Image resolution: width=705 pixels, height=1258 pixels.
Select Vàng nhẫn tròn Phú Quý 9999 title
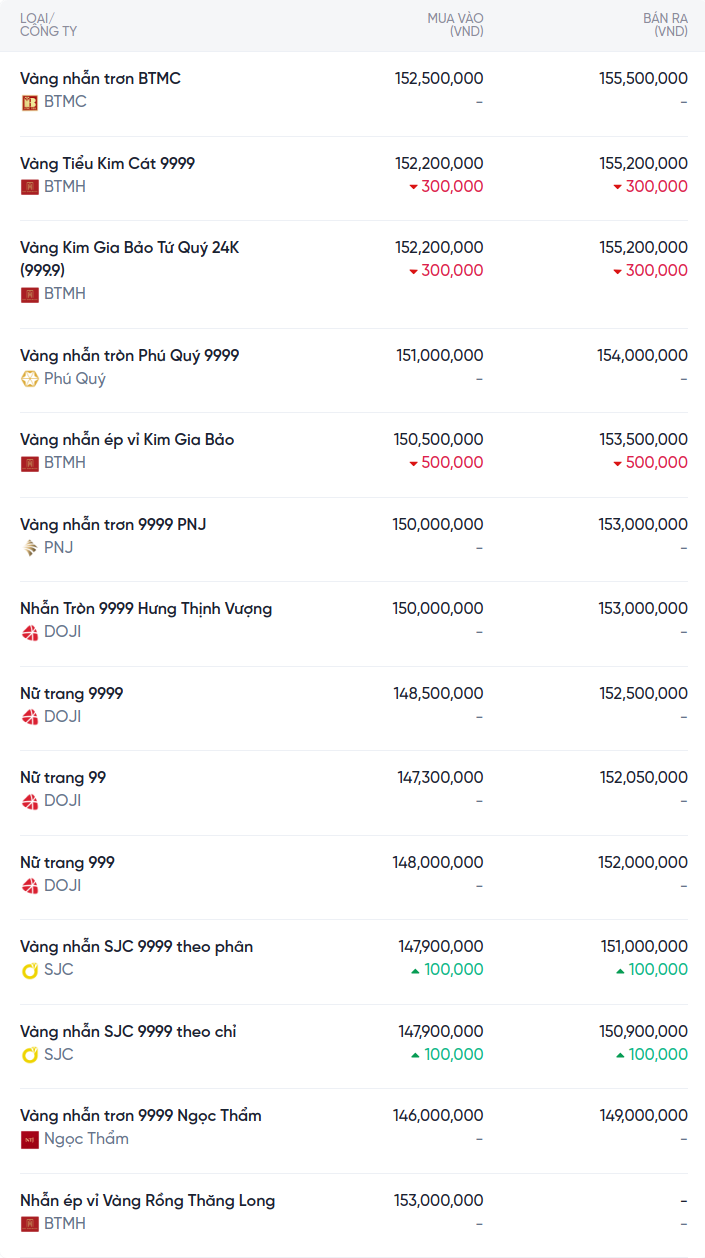click(x=130, y=355)
